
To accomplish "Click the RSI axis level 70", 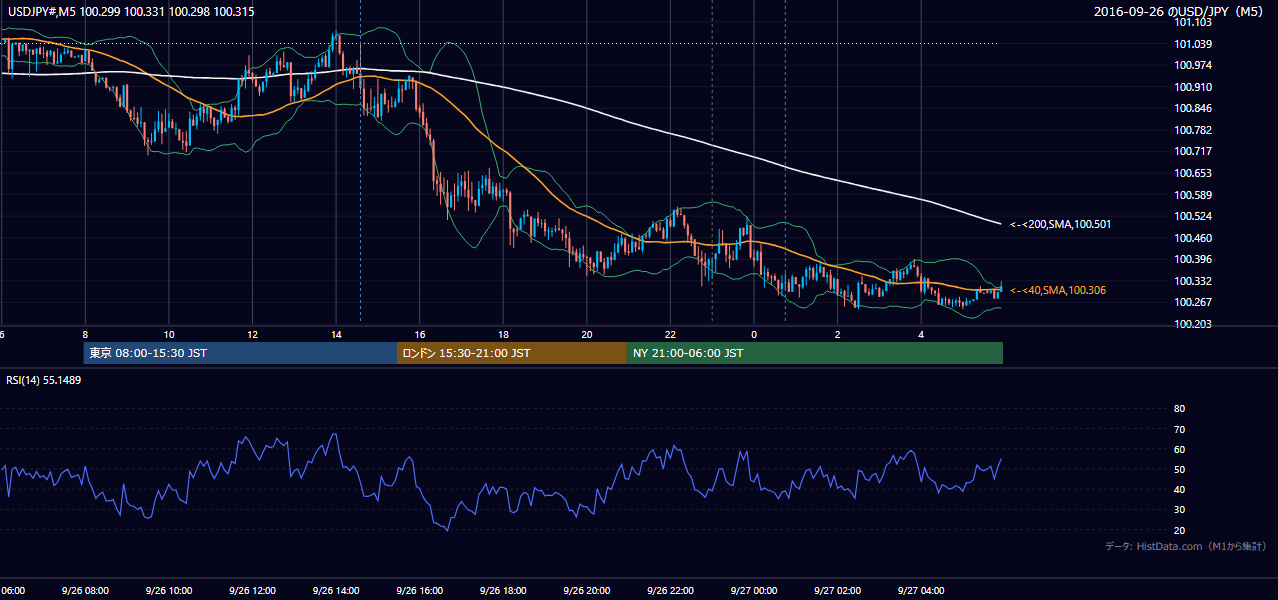I will click(1179, 429).
